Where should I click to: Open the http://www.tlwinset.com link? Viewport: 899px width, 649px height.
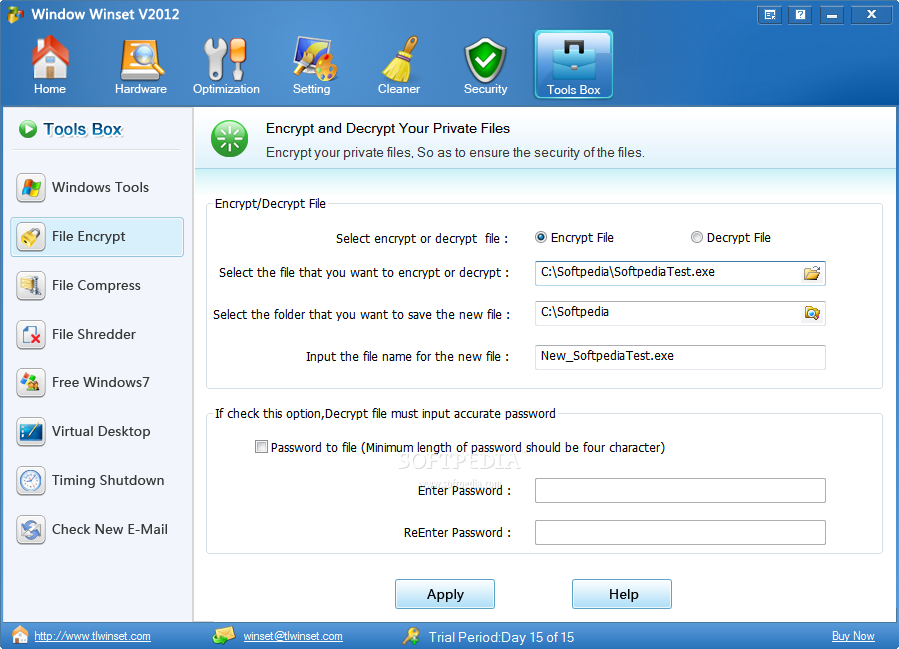92,636
